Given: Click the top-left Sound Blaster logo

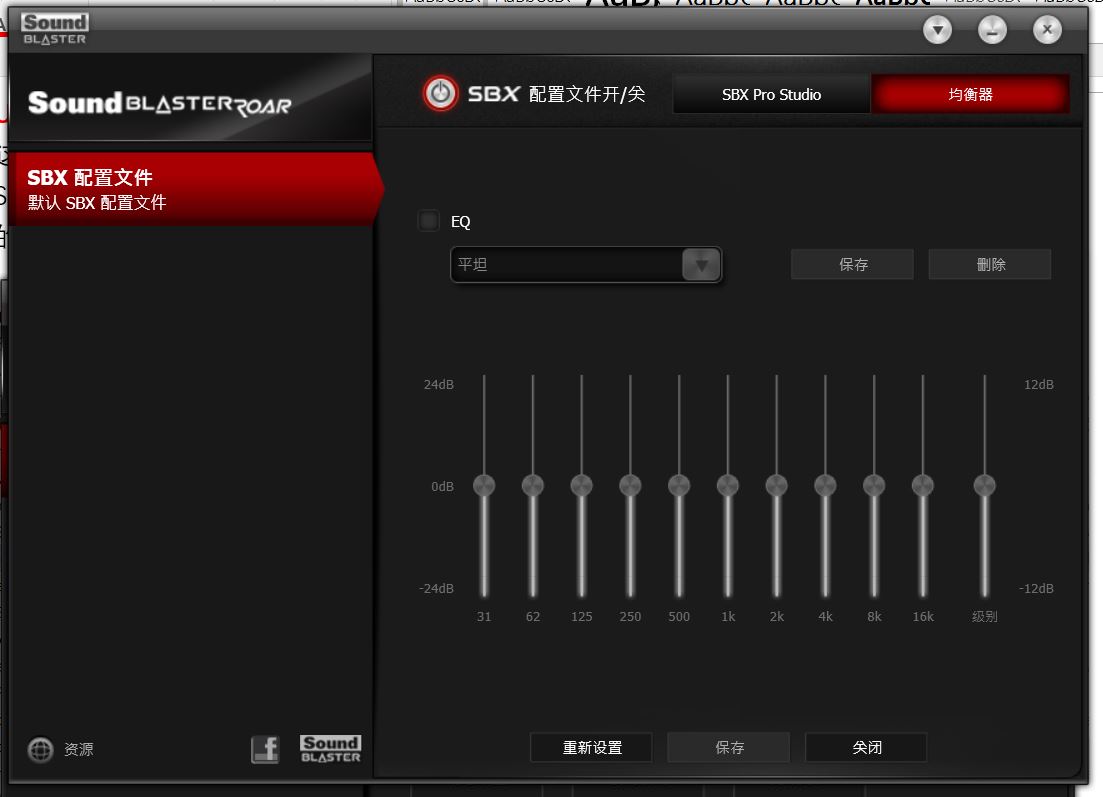Looking at the screenshot, I should coord(55,30).
